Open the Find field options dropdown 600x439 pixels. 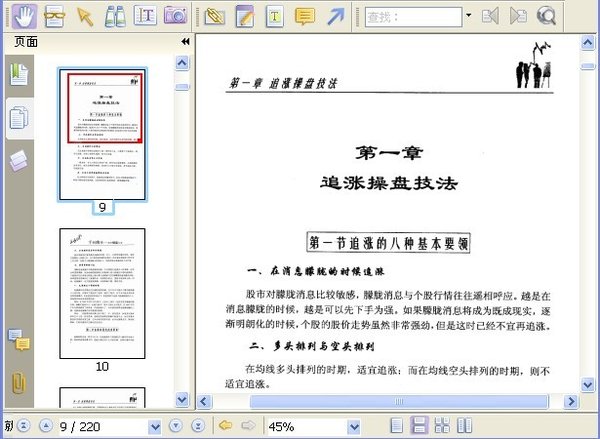click(468, 16)
